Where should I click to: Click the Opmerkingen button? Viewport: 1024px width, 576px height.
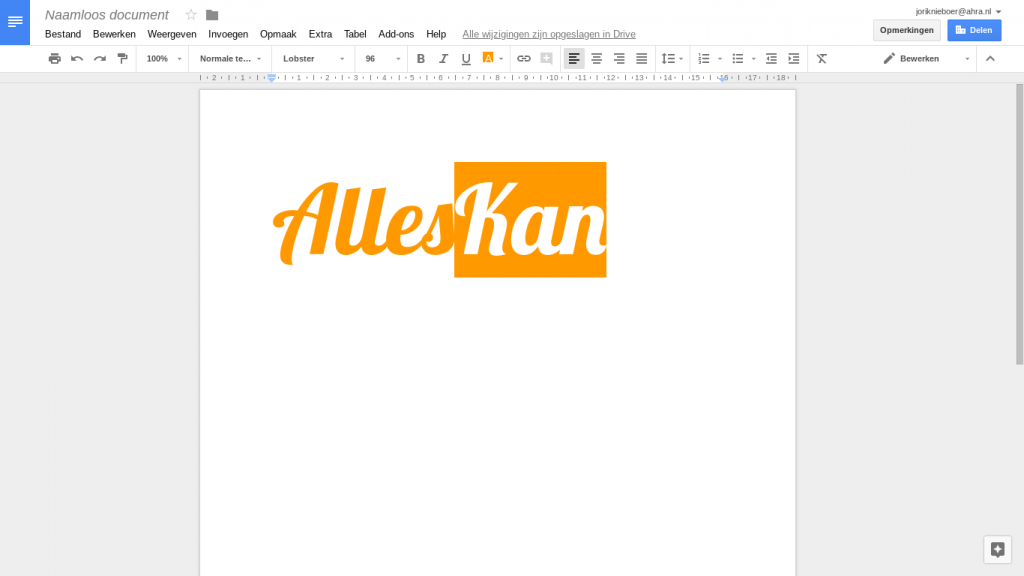[x=906, y=30]
